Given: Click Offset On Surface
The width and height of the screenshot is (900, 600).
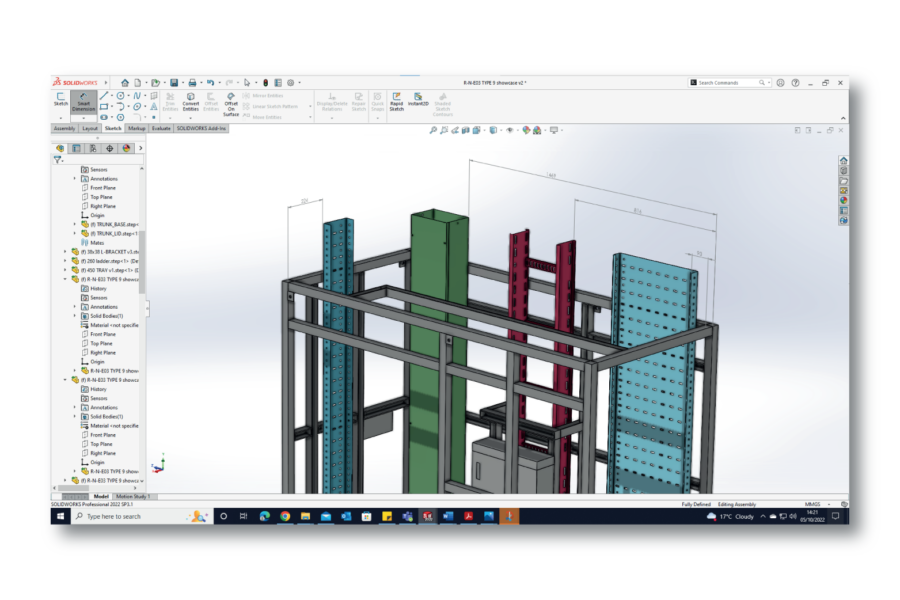Looking at the screenshot, I should tap(231, 104).
